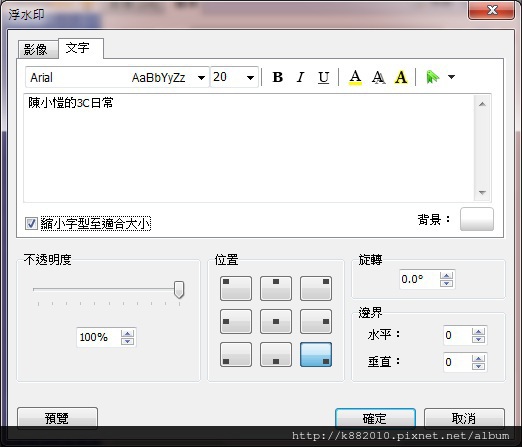Toggle italic text formatting
522x447 pixels.
tap(300, 77)
